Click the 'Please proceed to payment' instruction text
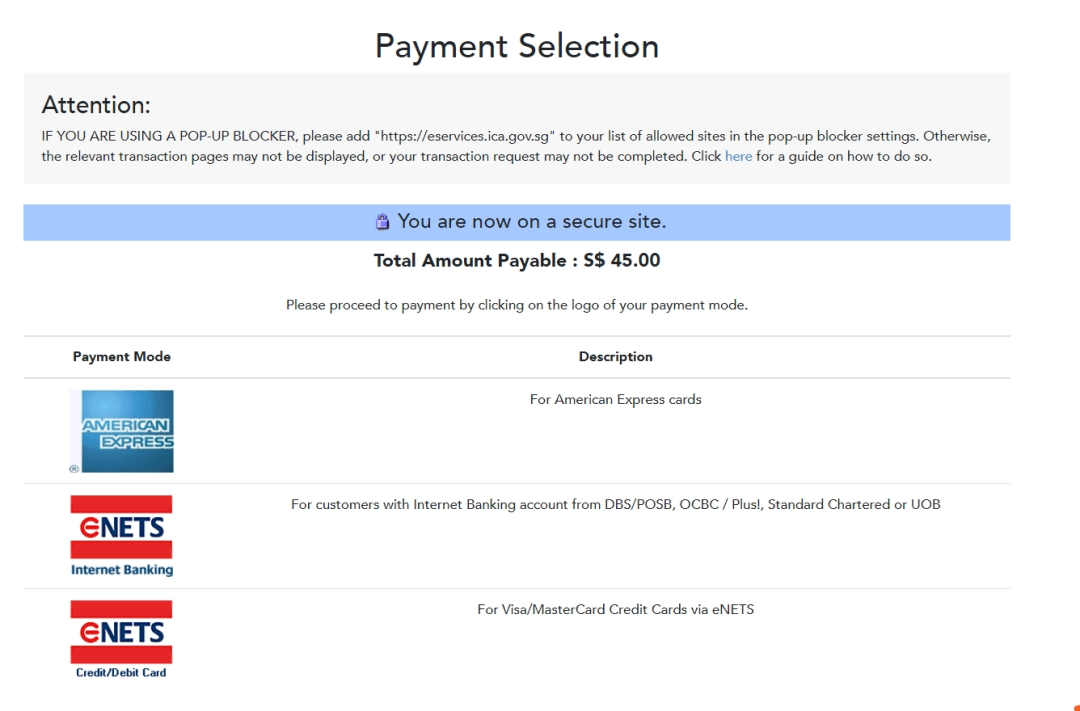Image resolution: width=1080 pixels, height=711 pixels. pyautogui.click(x=517, y=305)
